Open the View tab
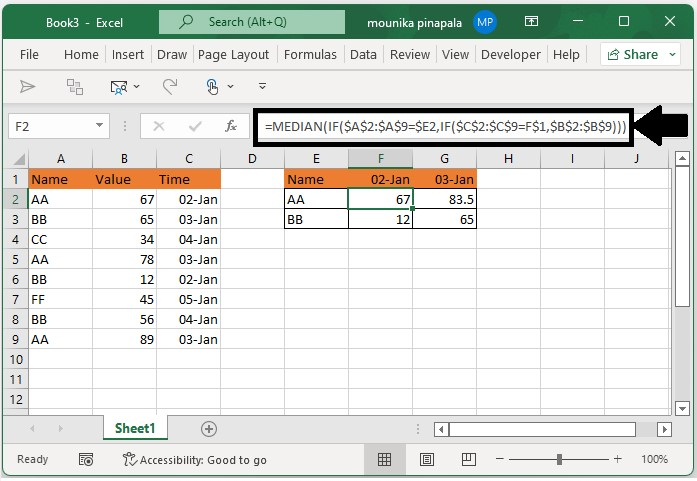The height and width of the screenshot is (481, 697). coord(455,55)
